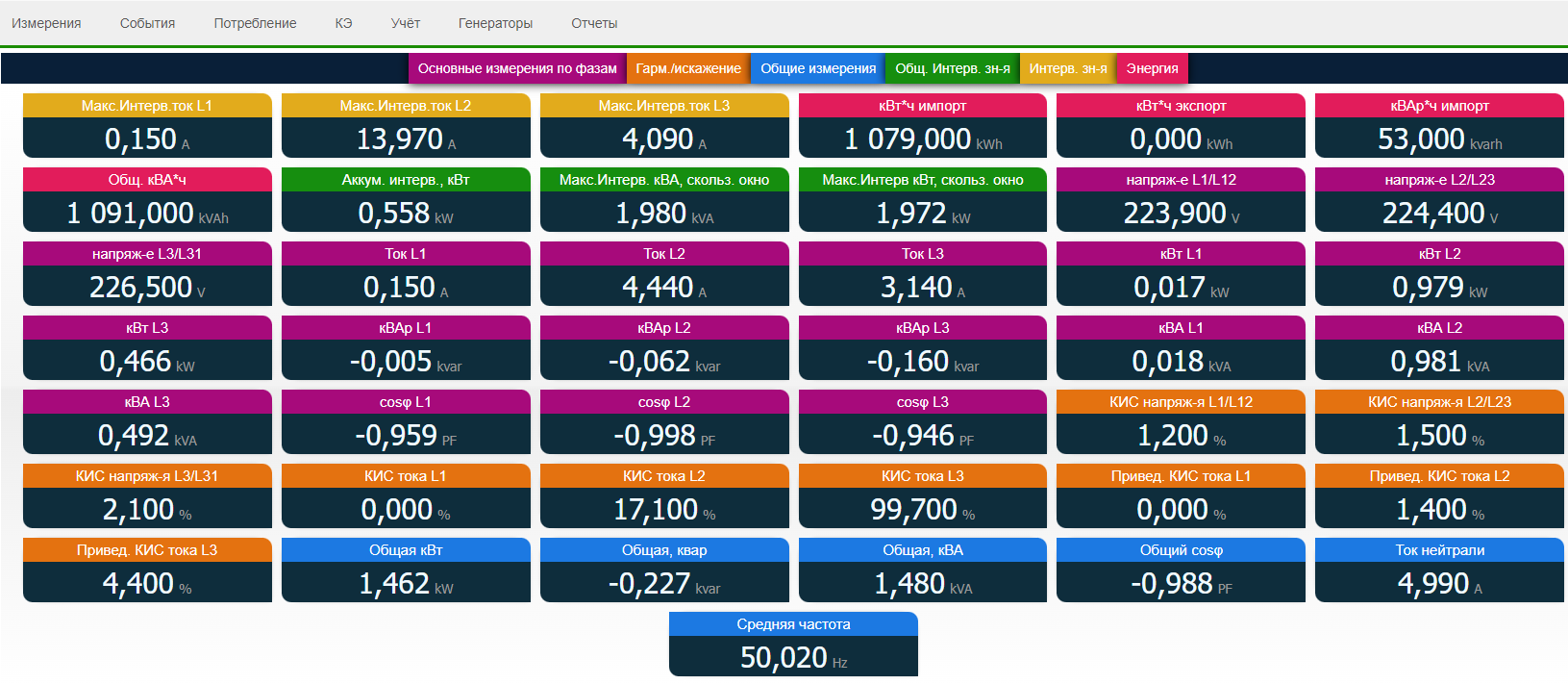
Task: Select the Ток нейтрали tile
Action: pos(1439,570)
